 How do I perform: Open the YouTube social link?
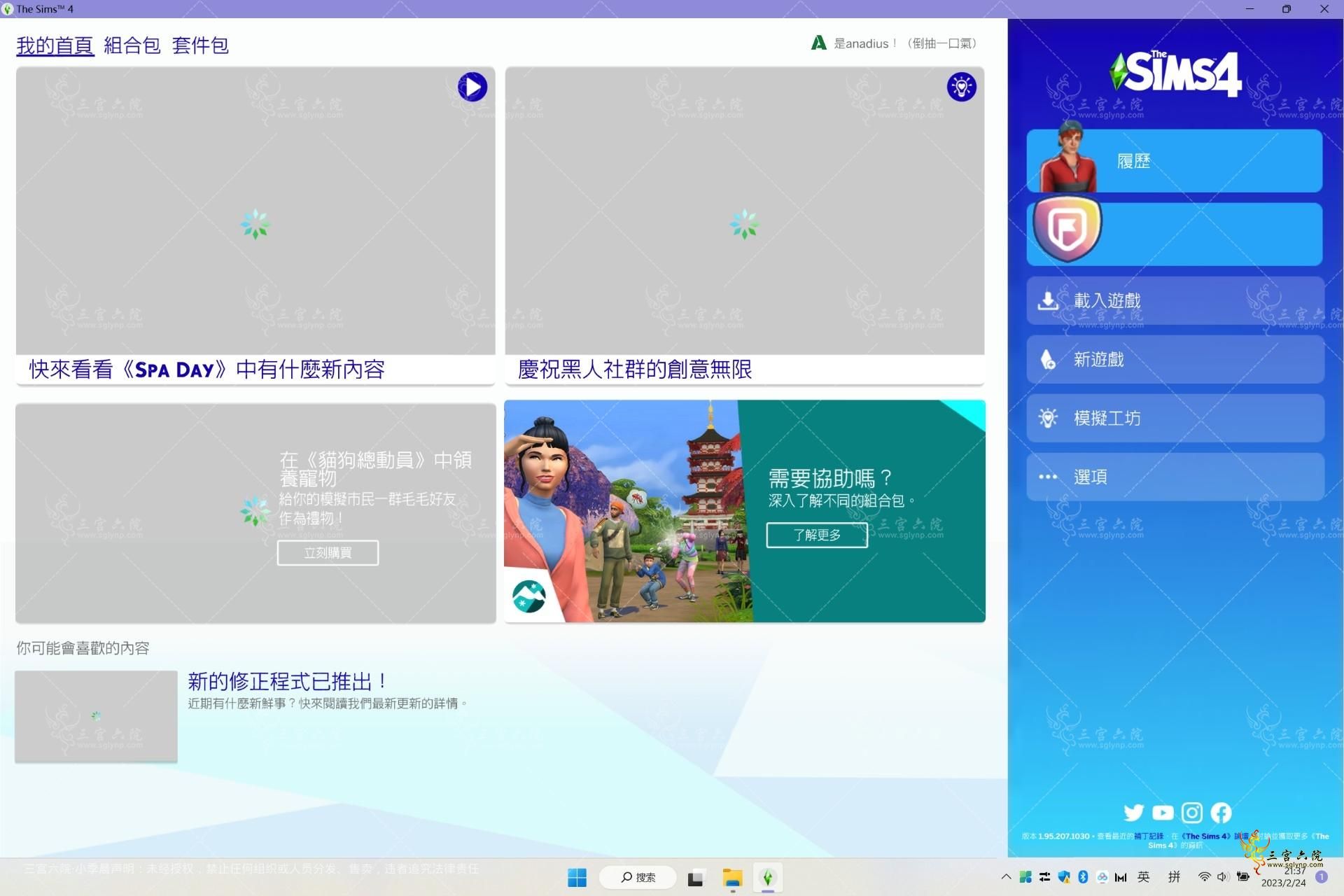point(1163,813)
